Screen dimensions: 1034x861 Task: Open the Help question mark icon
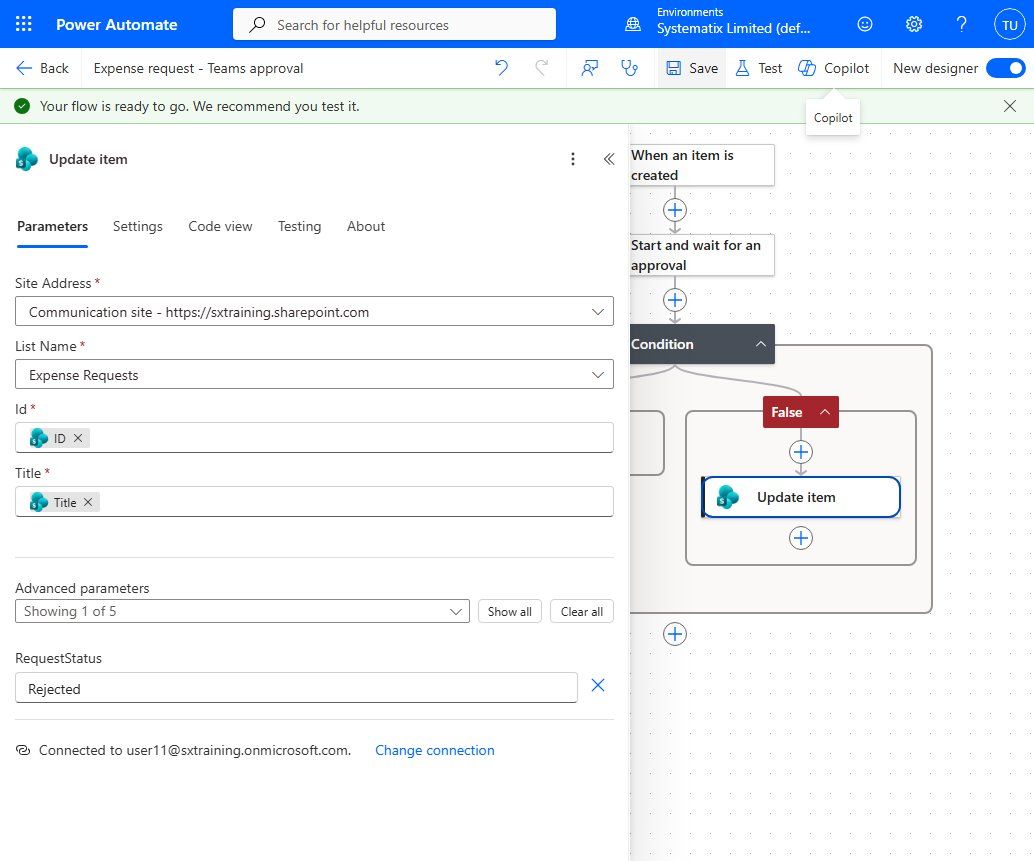[x=961, y=24]
